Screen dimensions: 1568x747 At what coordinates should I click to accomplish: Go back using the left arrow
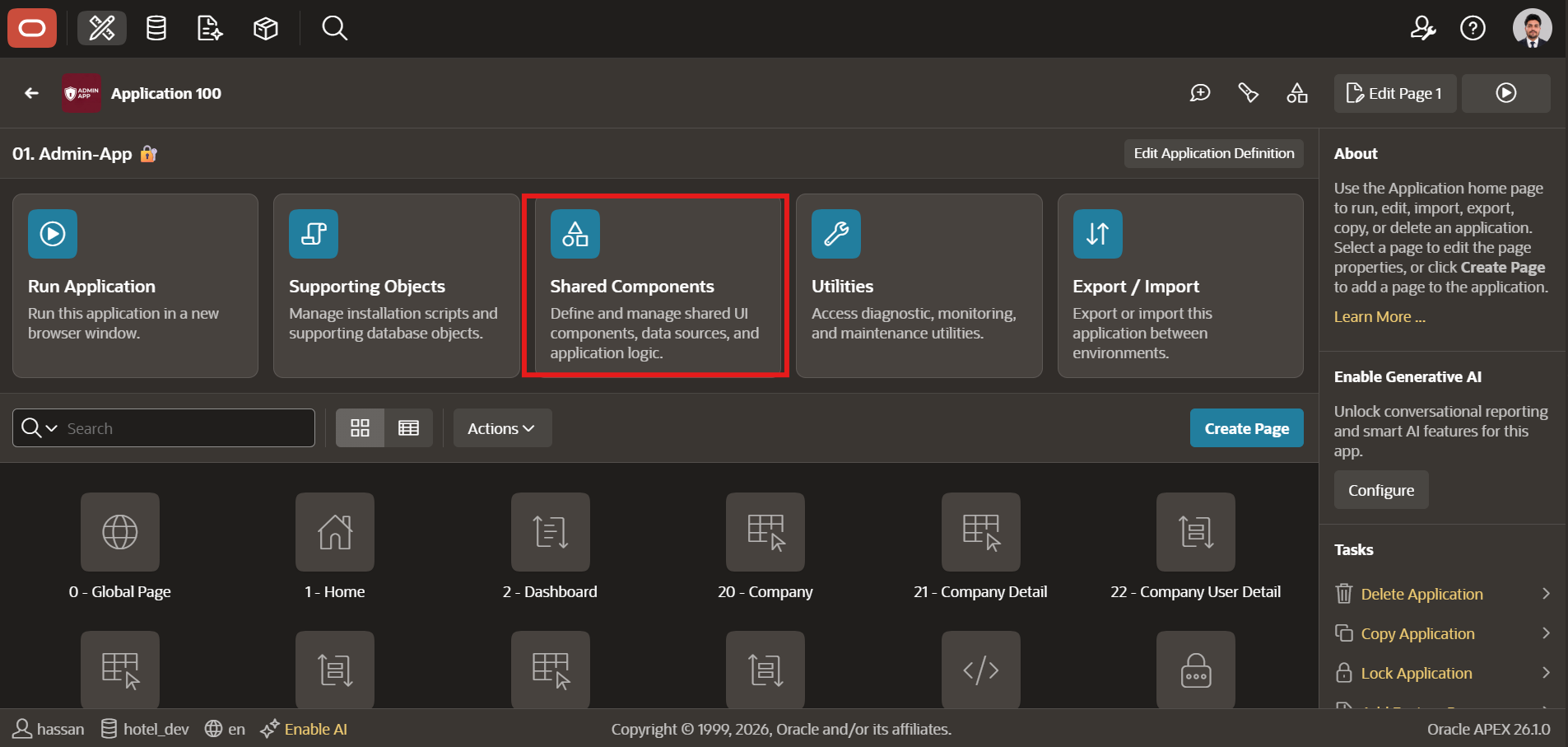click(x=31, y=93)
